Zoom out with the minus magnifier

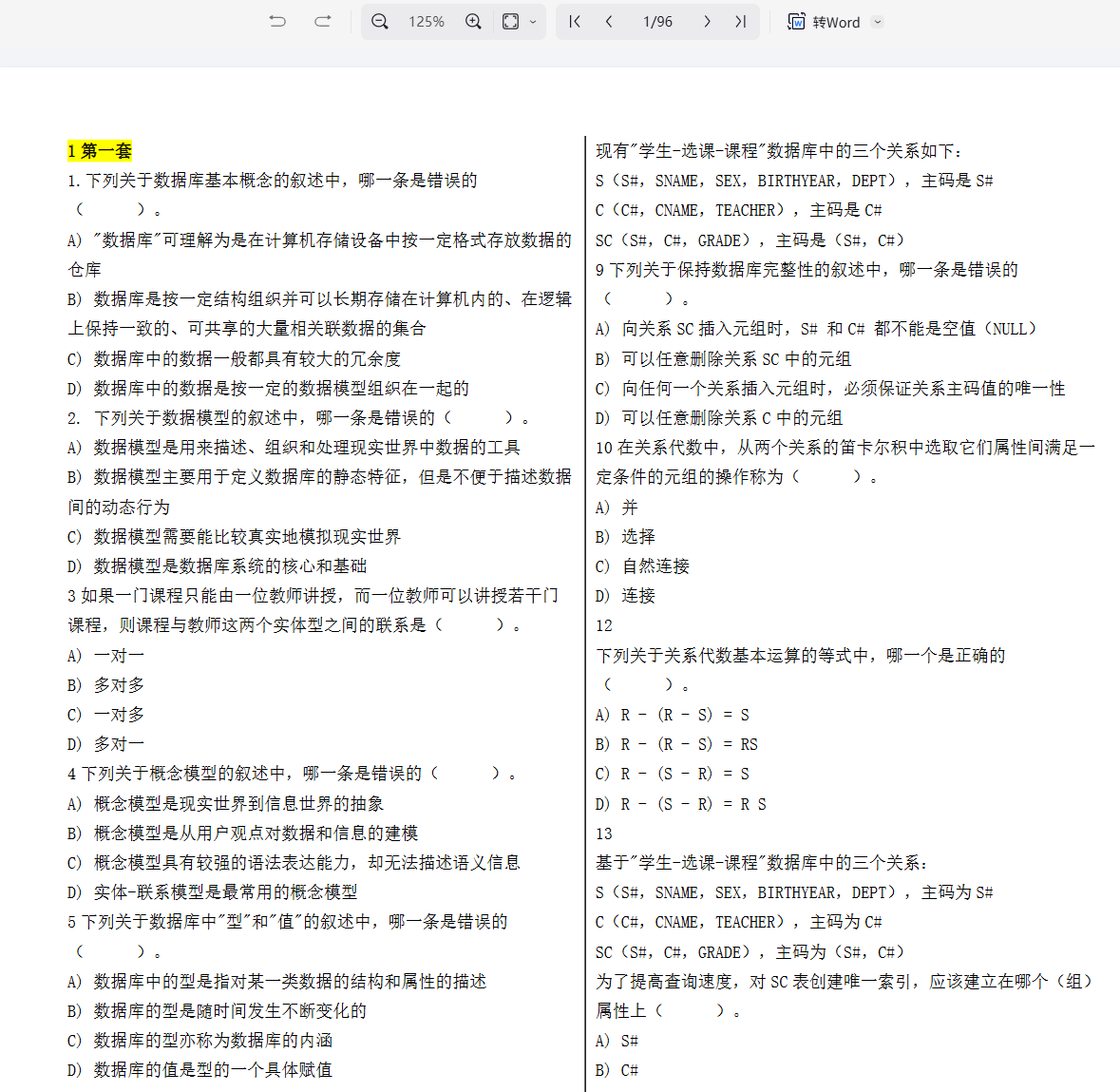click(380, 22)
